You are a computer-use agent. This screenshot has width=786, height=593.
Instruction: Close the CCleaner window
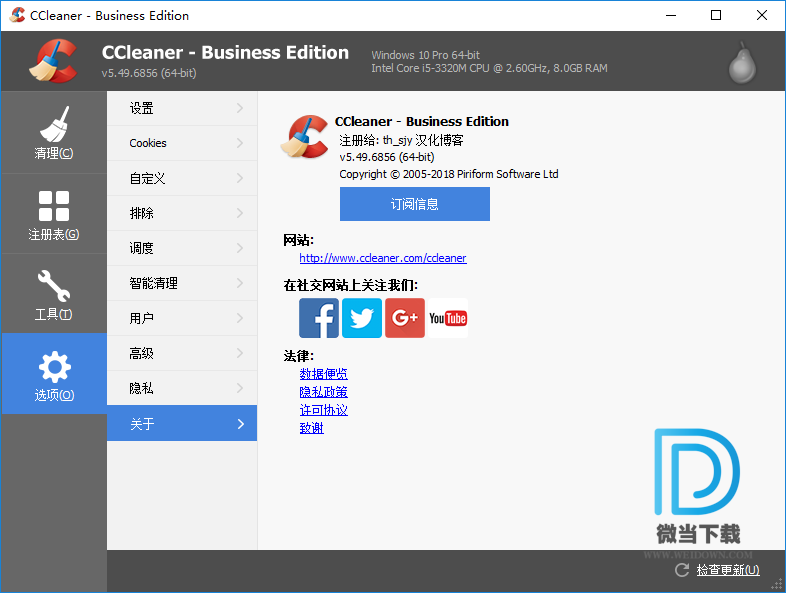tap(761, 16)
